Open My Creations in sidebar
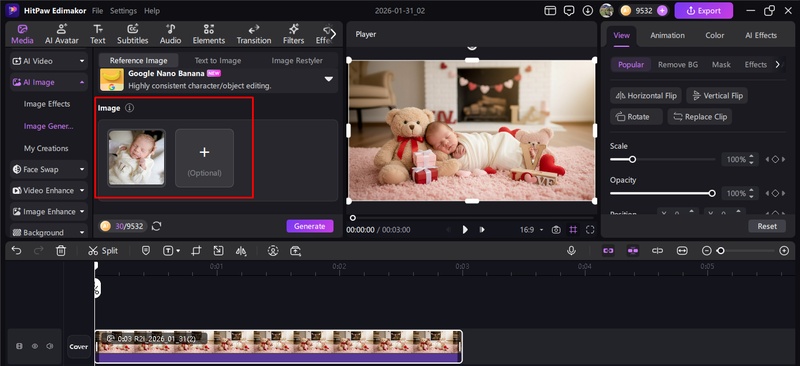 click(46, 148)
